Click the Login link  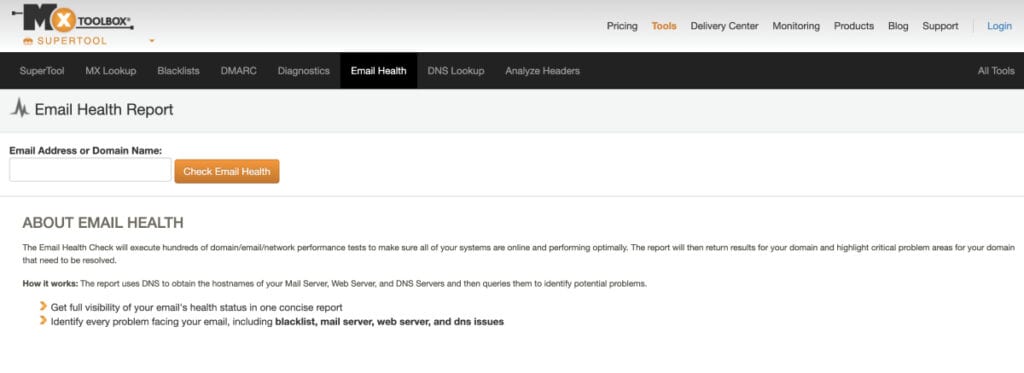tap(999, 26)
